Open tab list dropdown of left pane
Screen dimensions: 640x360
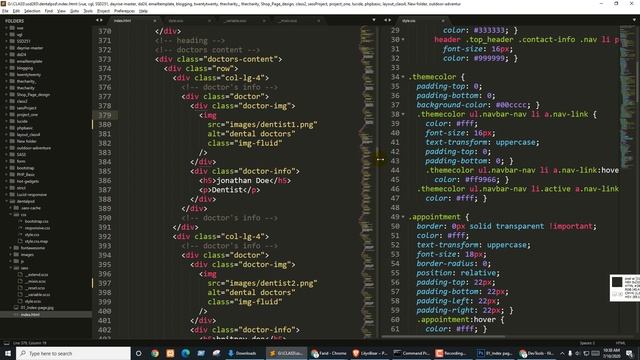point(373,20)
